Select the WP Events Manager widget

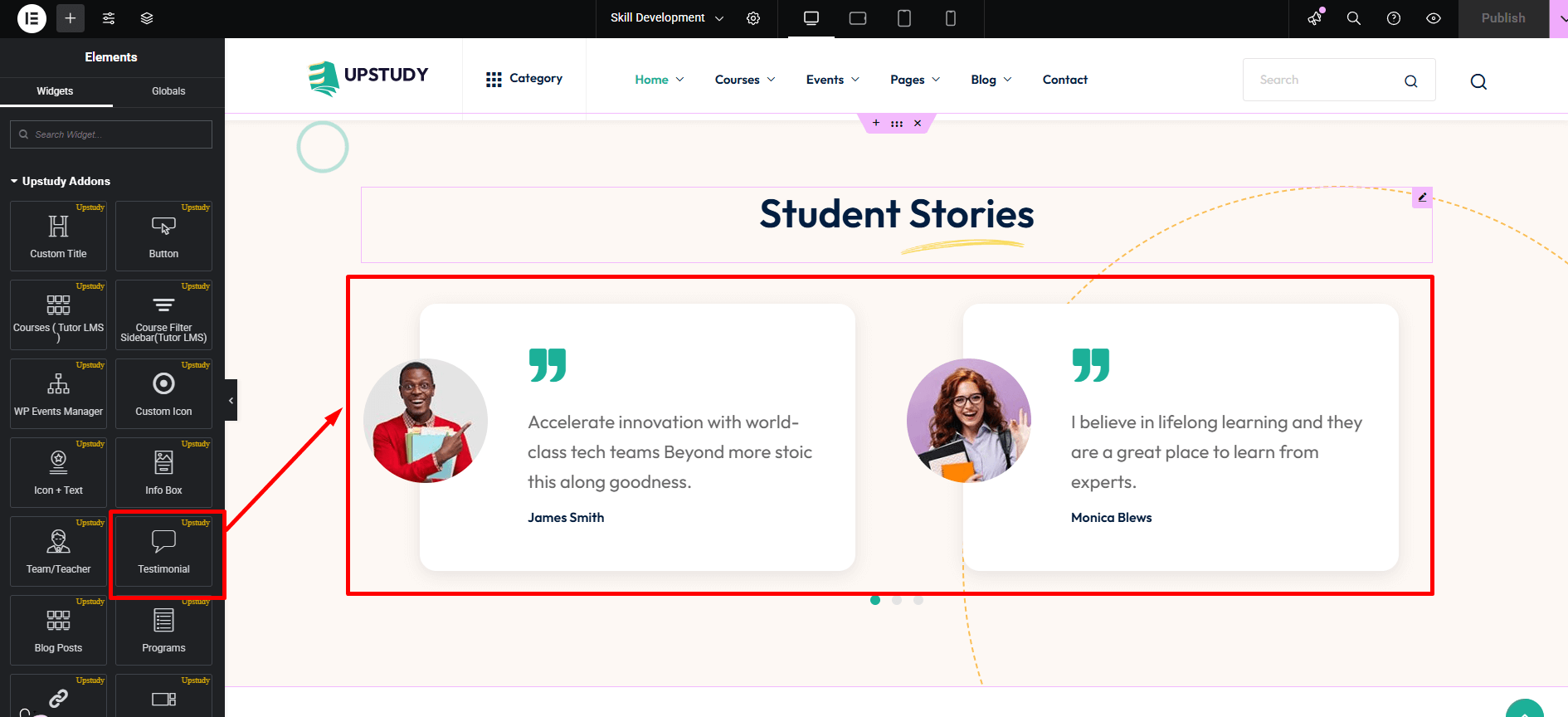[58, 393]
